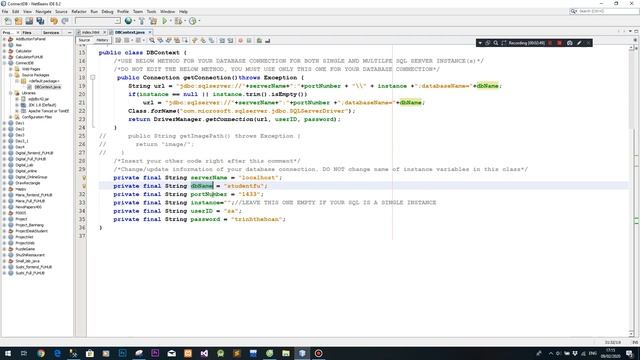Open the Tools menu

tap(151, 11)
